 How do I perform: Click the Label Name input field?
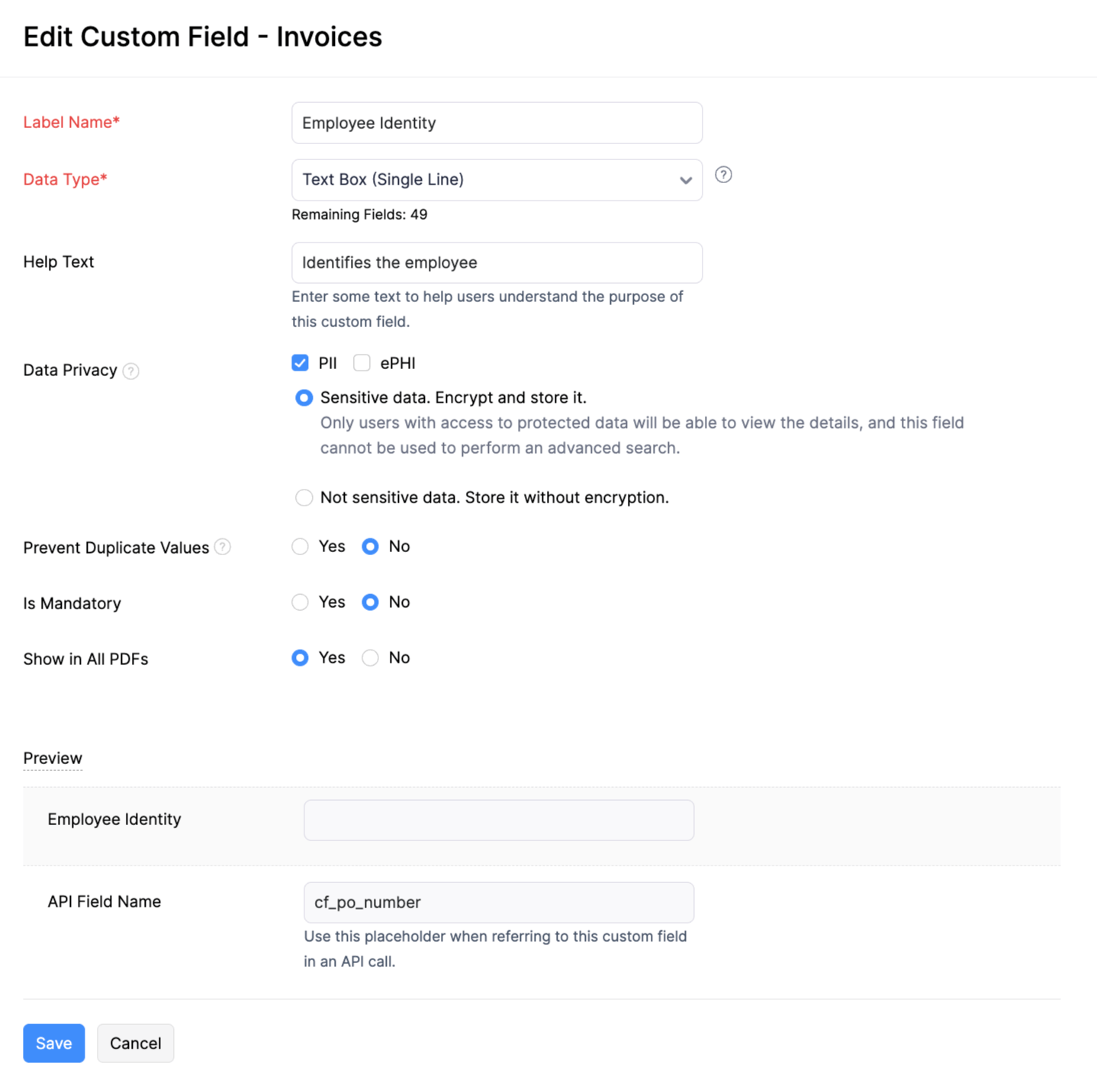pos(496,122)
